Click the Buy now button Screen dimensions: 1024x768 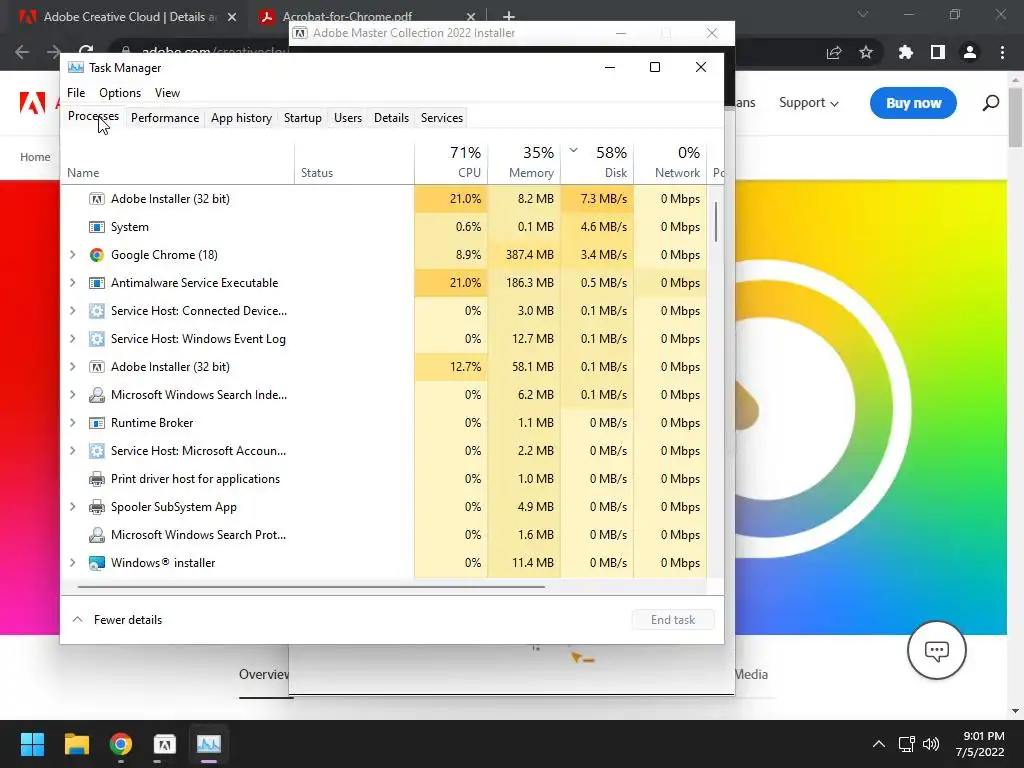pyautogui.click(x=913, y=103)
